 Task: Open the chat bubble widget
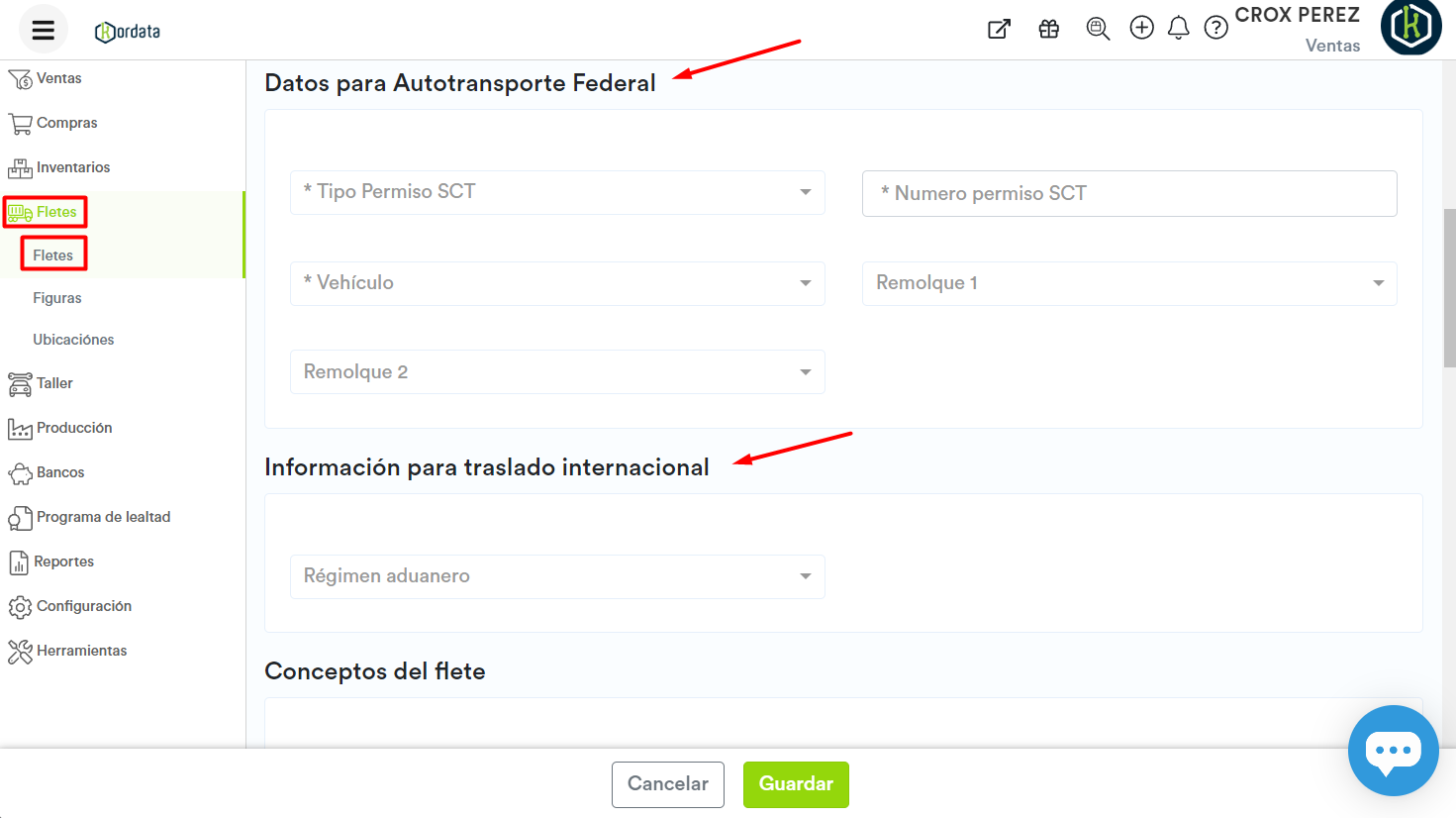[x=1393, y=750]
